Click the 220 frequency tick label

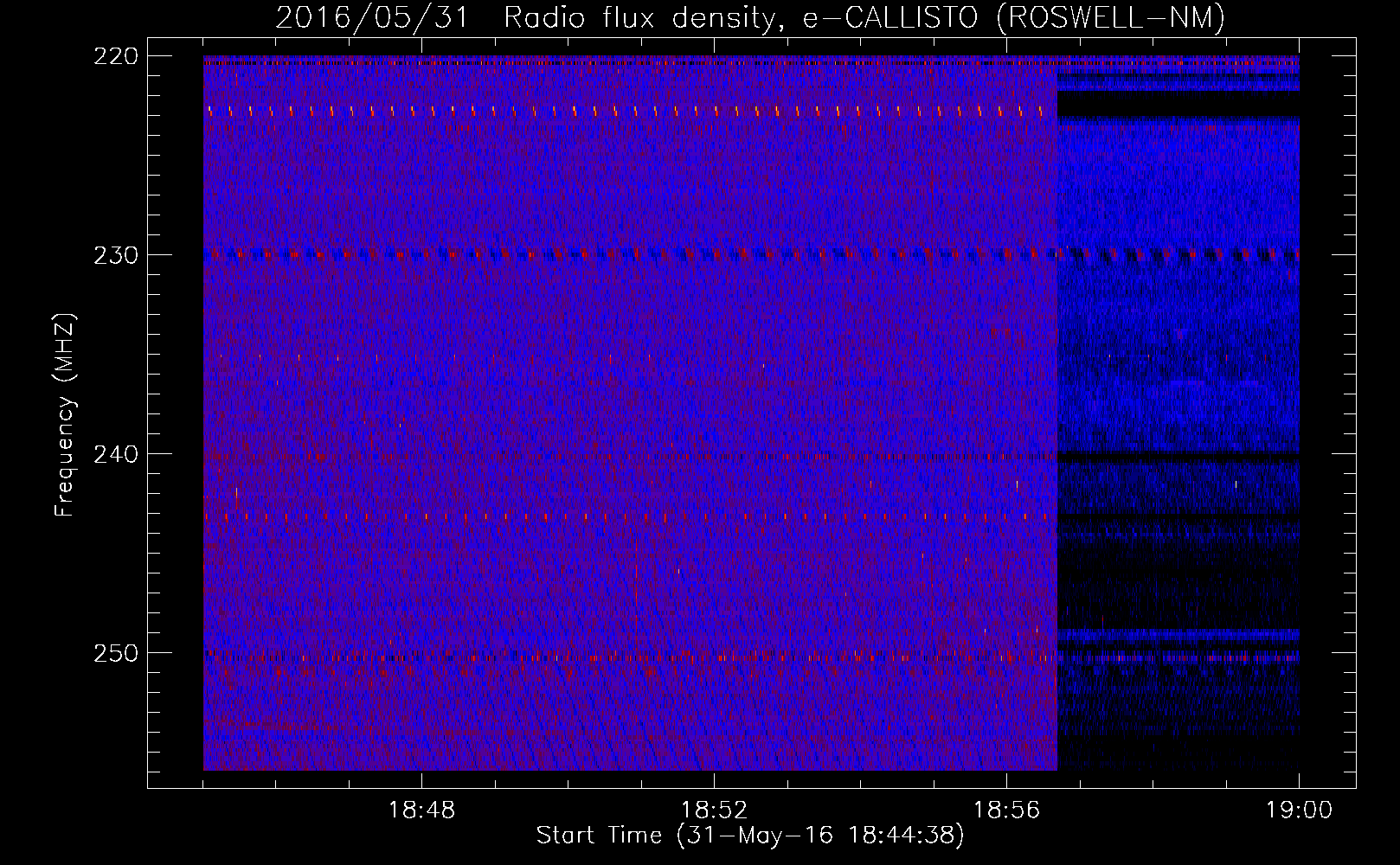(115, 56)
